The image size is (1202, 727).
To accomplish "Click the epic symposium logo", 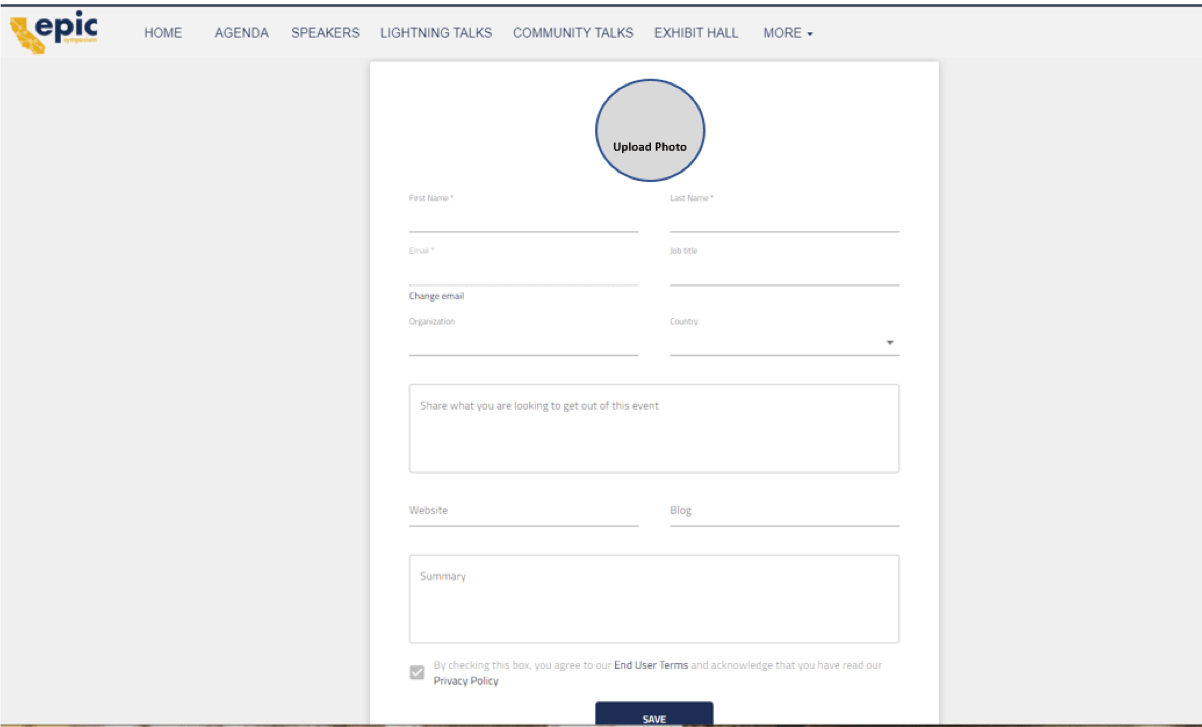I will click(x=55, y=32).
